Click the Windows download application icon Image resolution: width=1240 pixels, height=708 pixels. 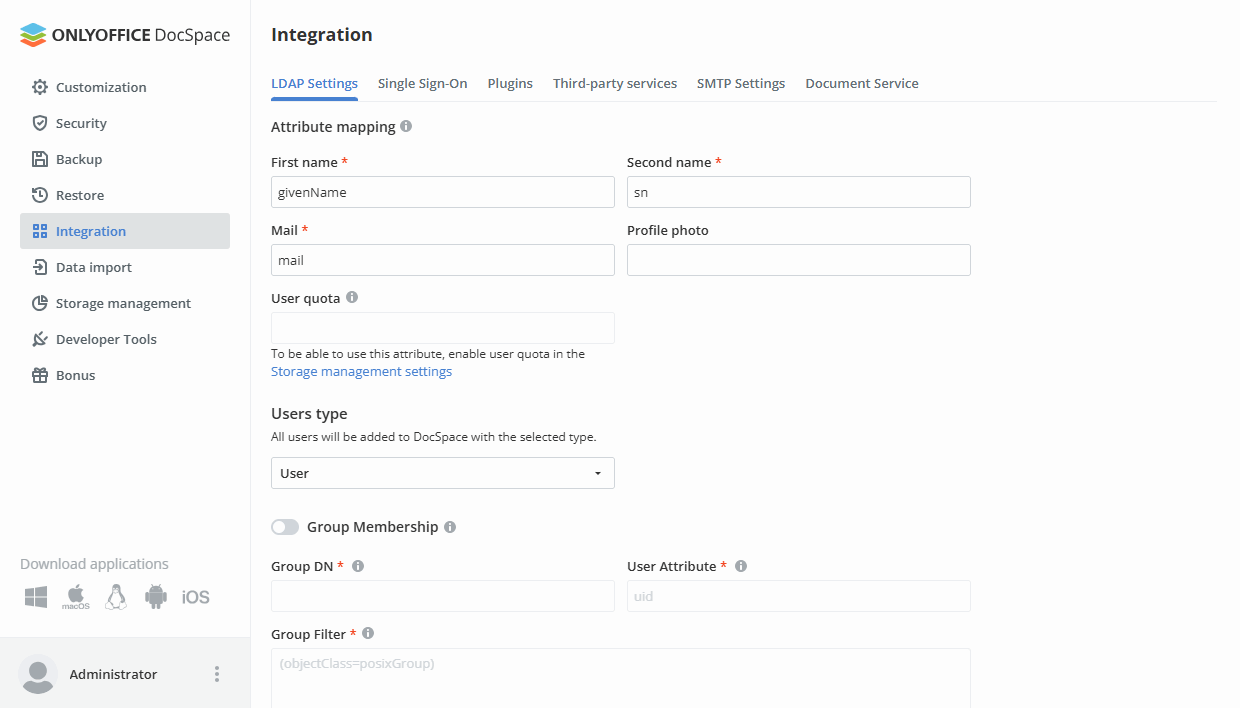tap(35, 596)
